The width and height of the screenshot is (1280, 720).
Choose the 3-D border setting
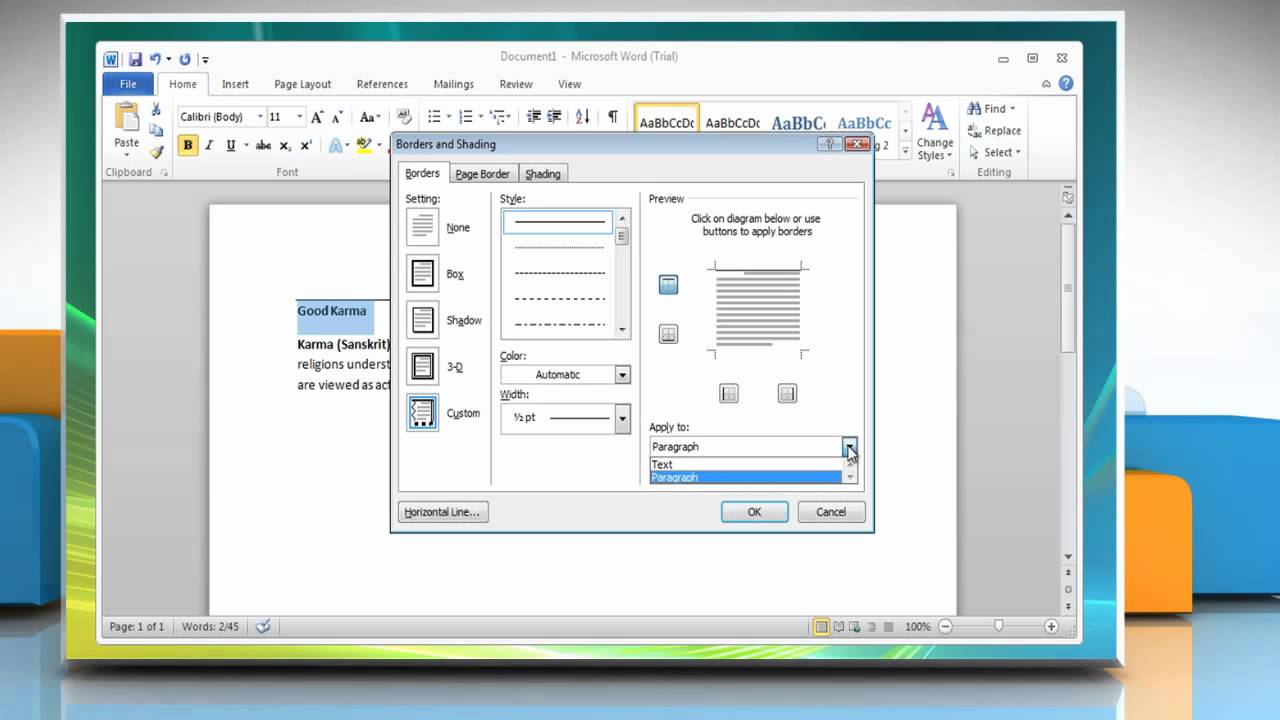tap(423, 367)
